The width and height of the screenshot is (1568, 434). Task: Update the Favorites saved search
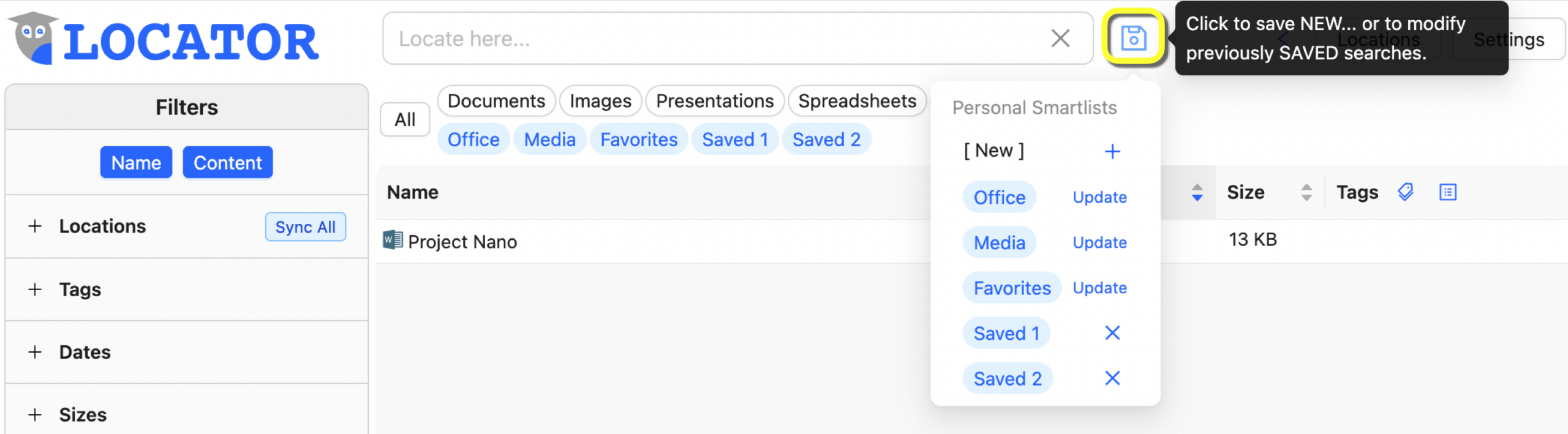tap(1099, 288)
